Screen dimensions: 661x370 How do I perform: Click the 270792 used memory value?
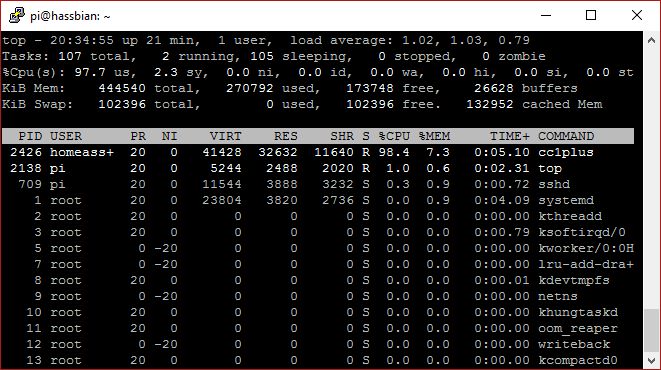[x=250, y=88]
